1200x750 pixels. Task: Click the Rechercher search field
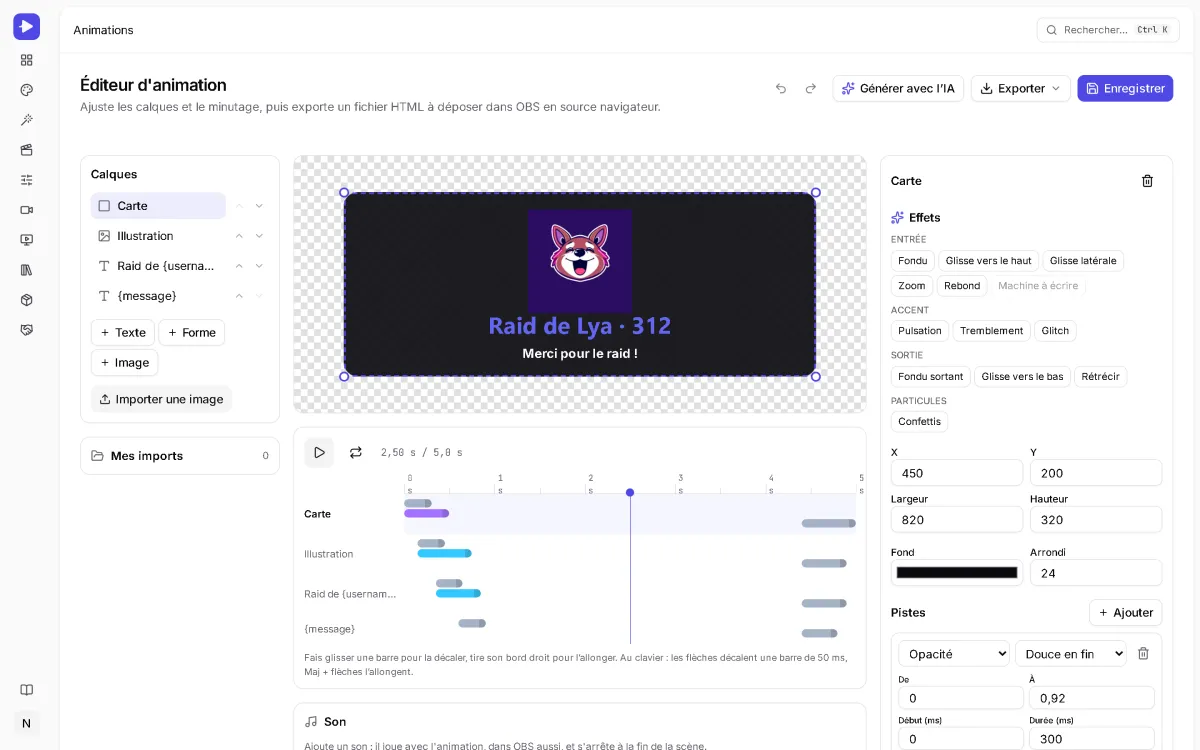click(x=1108, y=30)
